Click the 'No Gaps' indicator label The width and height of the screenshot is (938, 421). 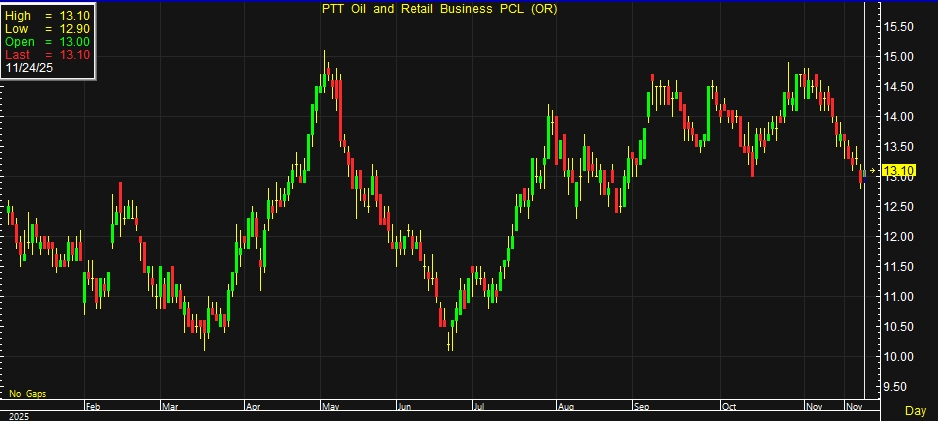pos(27,394)
